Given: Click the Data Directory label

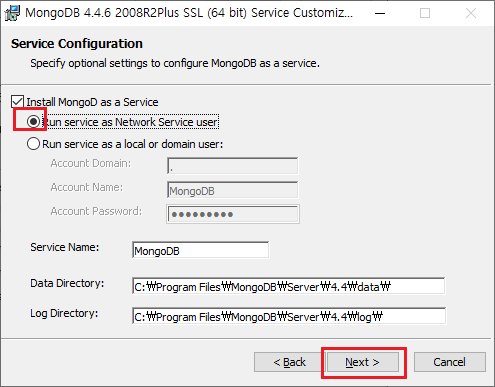Looking at the screenshot, I should [67, 283].
